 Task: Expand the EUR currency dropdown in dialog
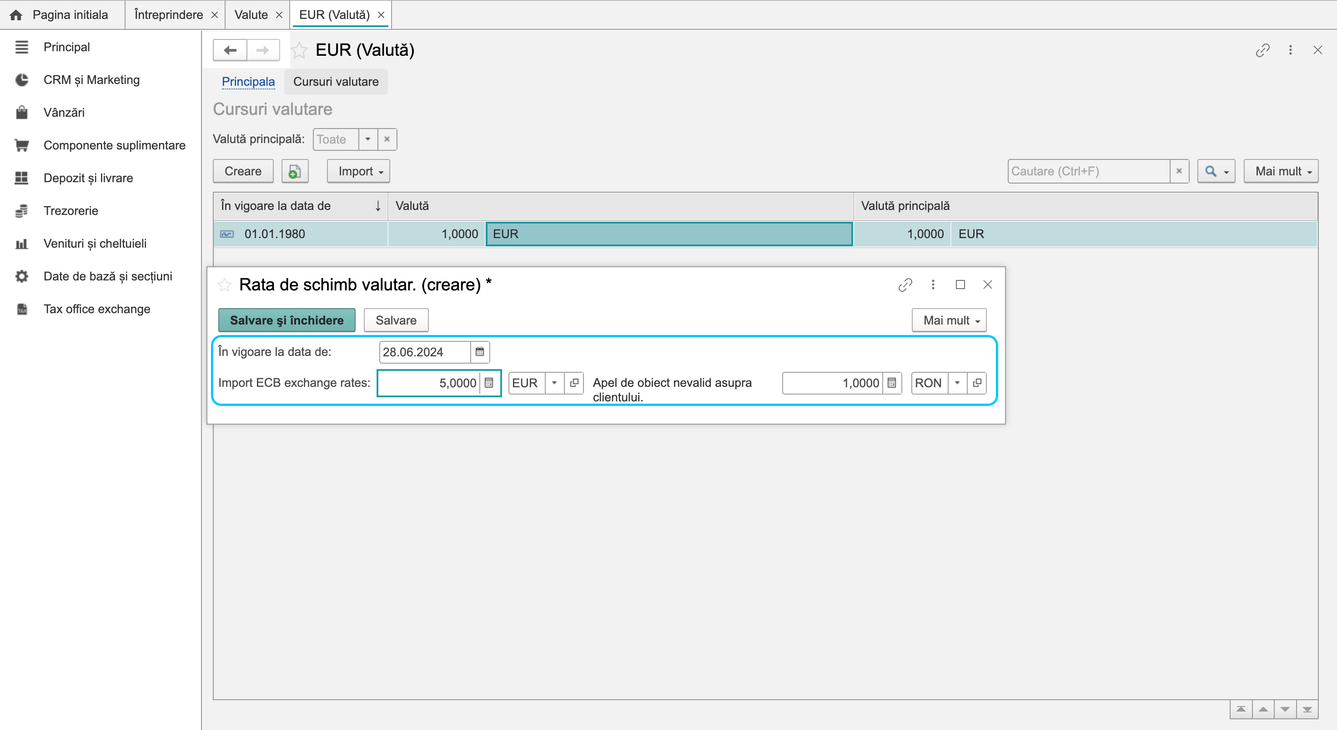coord(555,383)
